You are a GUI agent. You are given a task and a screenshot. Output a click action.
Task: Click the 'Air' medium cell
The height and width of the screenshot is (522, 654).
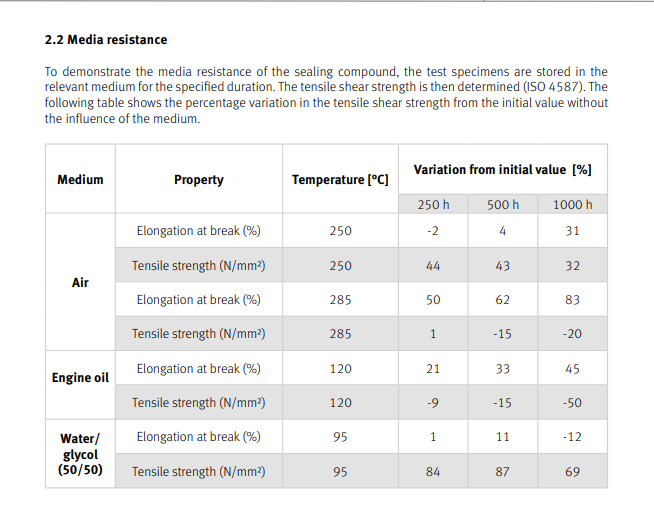pyautogui.click(x=80, y=283)
